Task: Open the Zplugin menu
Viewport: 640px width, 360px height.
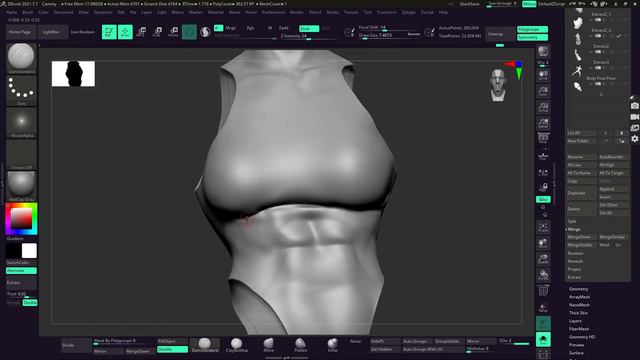Action: pos(408,12)
